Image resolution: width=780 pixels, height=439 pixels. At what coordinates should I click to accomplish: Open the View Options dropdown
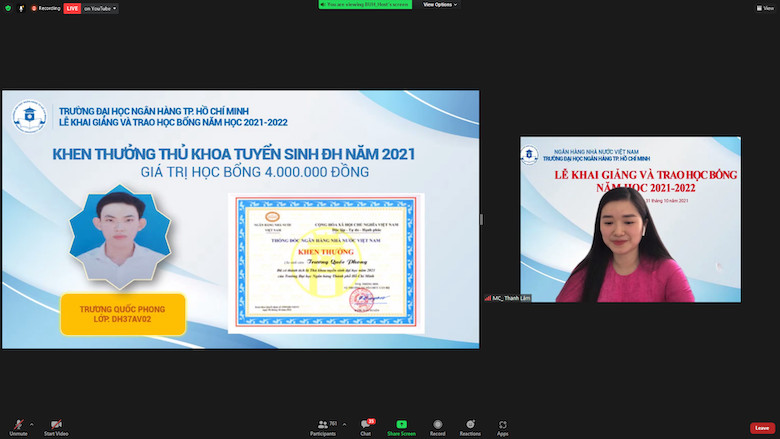click(439, 5)
